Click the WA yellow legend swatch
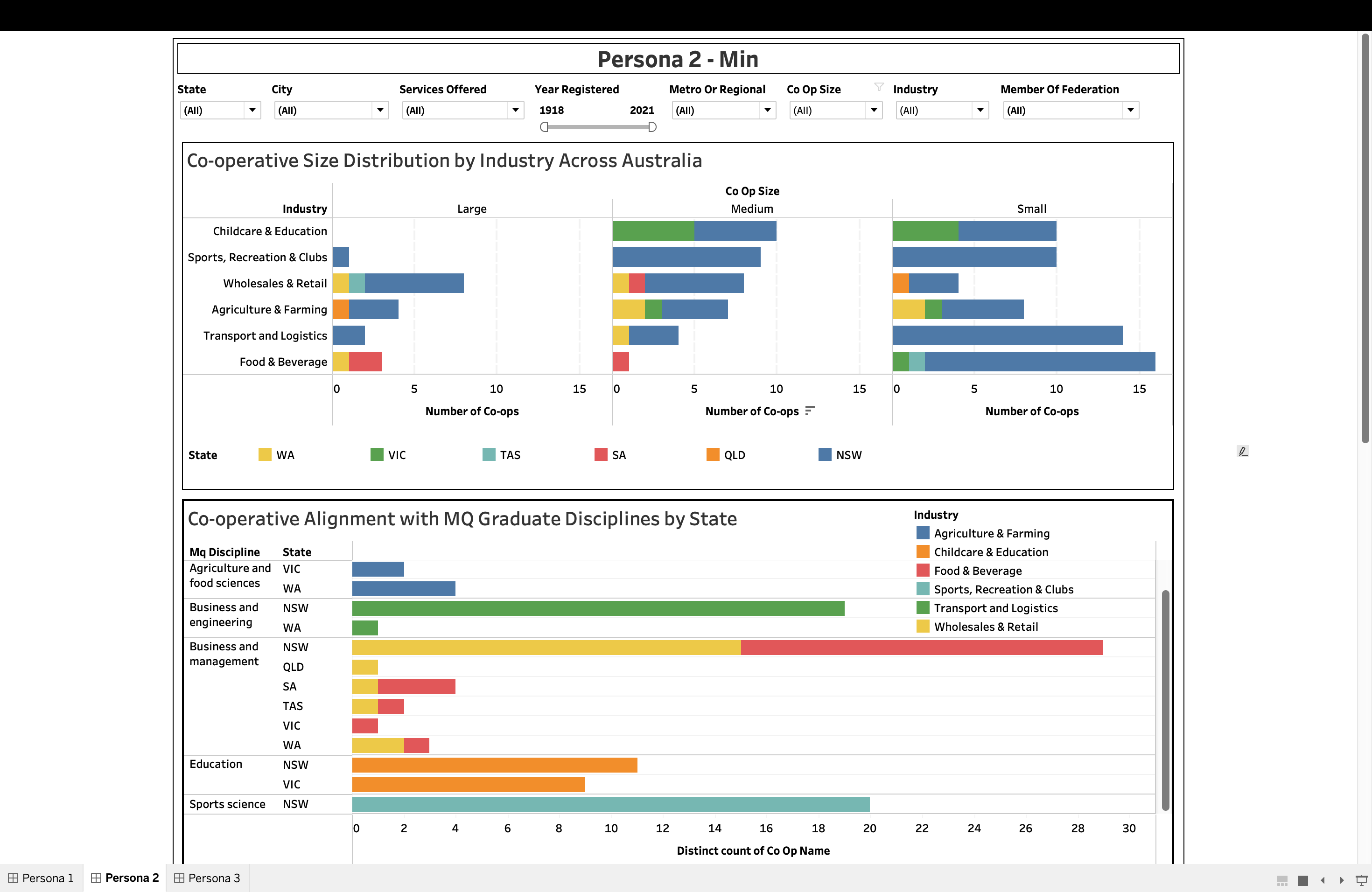Viewport: 1372px width, 892px height. [265, 455]
